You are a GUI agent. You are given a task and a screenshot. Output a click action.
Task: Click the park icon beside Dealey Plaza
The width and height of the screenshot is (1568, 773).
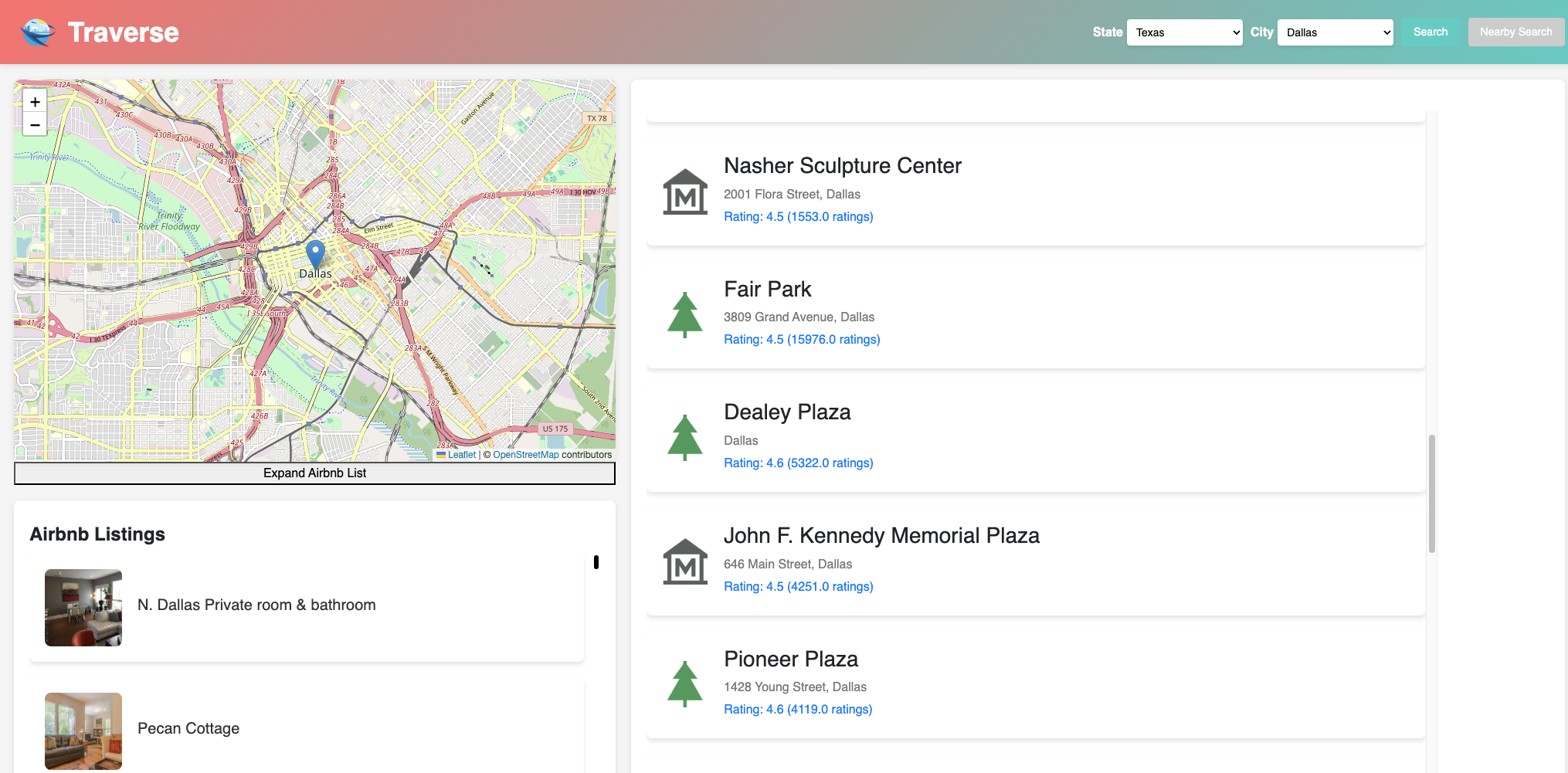(684, 436)
